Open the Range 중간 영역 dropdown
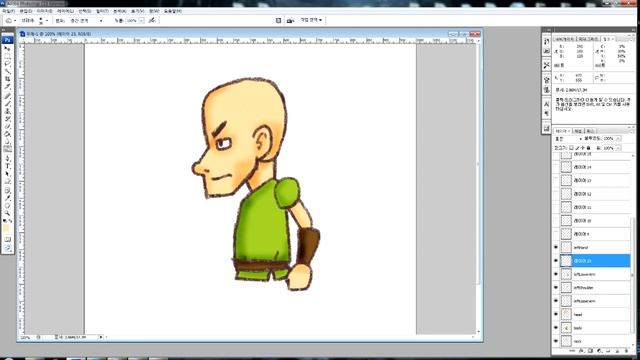The image size is (640, 360). [x=86, y=20]
